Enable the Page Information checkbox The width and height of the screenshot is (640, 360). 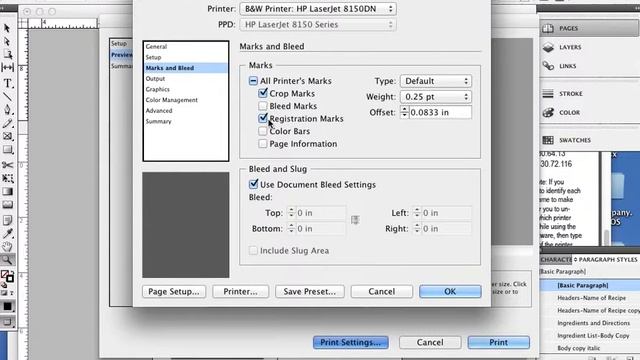coord(263,144)
